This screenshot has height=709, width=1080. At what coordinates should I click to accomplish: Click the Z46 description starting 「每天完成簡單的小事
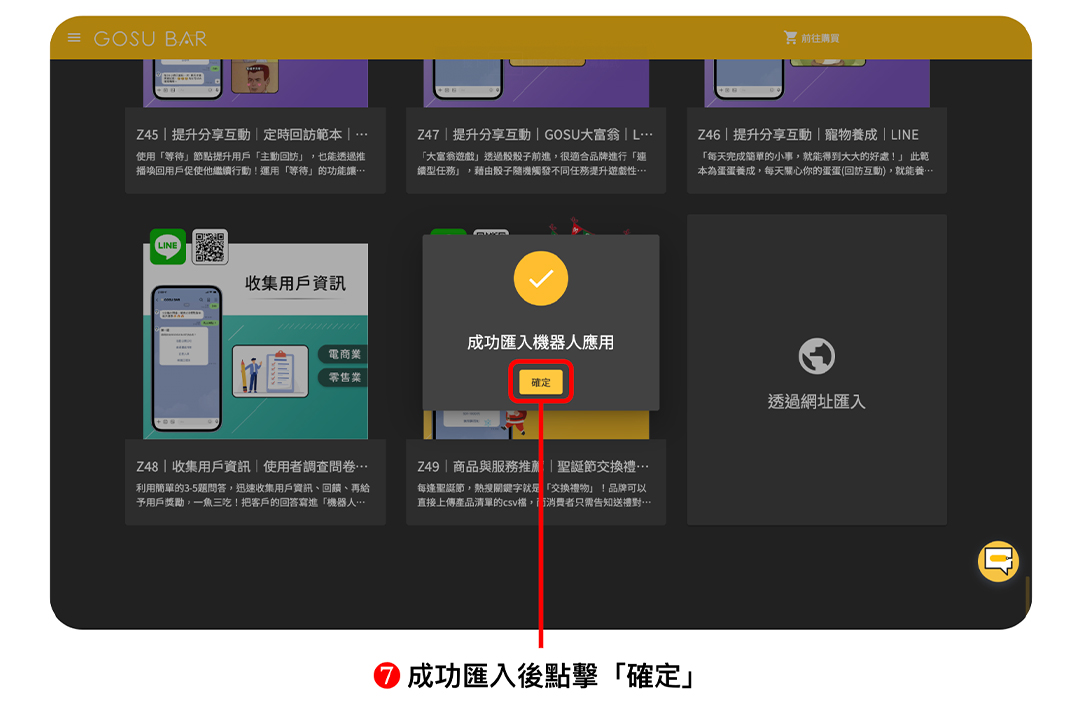816,163
